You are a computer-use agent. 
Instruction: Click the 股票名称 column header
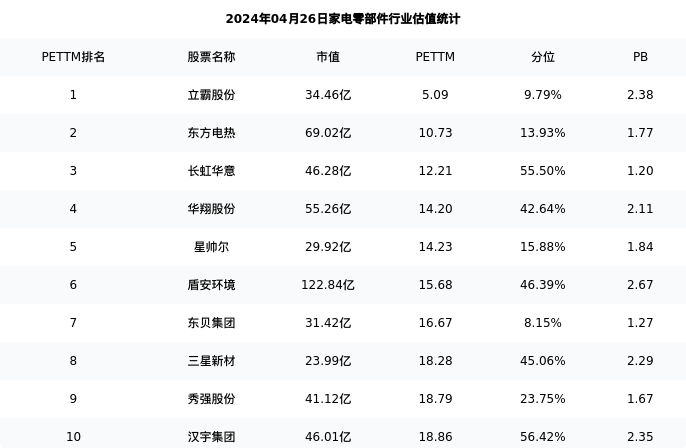(x=211, y=57)
